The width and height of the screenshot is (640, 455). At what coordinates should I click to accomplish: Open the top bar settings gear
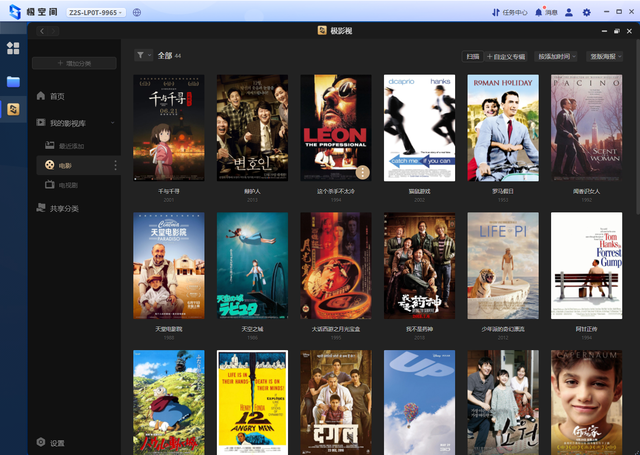click(x=587, y=13)
